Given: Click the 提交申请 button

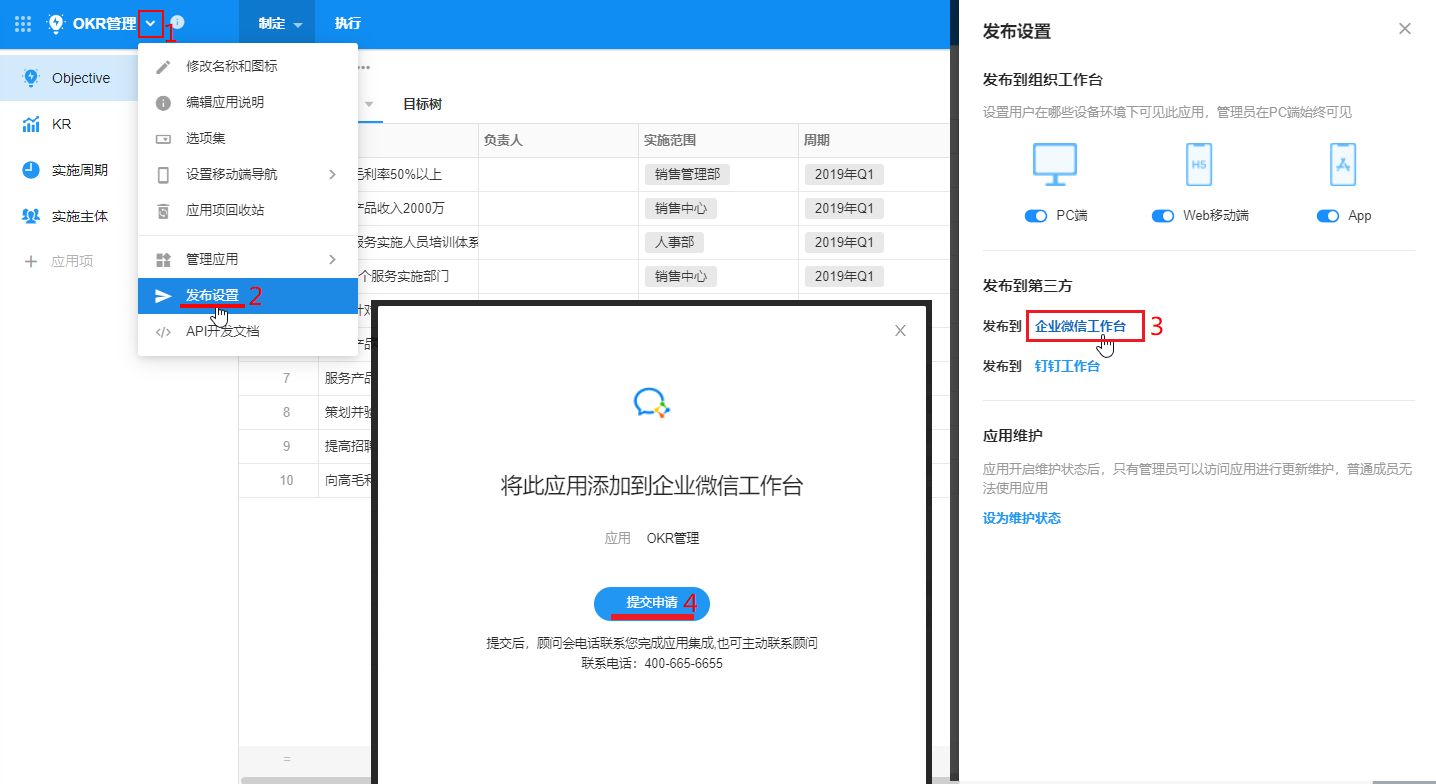Looking at the screenshot, I should 652,603.
